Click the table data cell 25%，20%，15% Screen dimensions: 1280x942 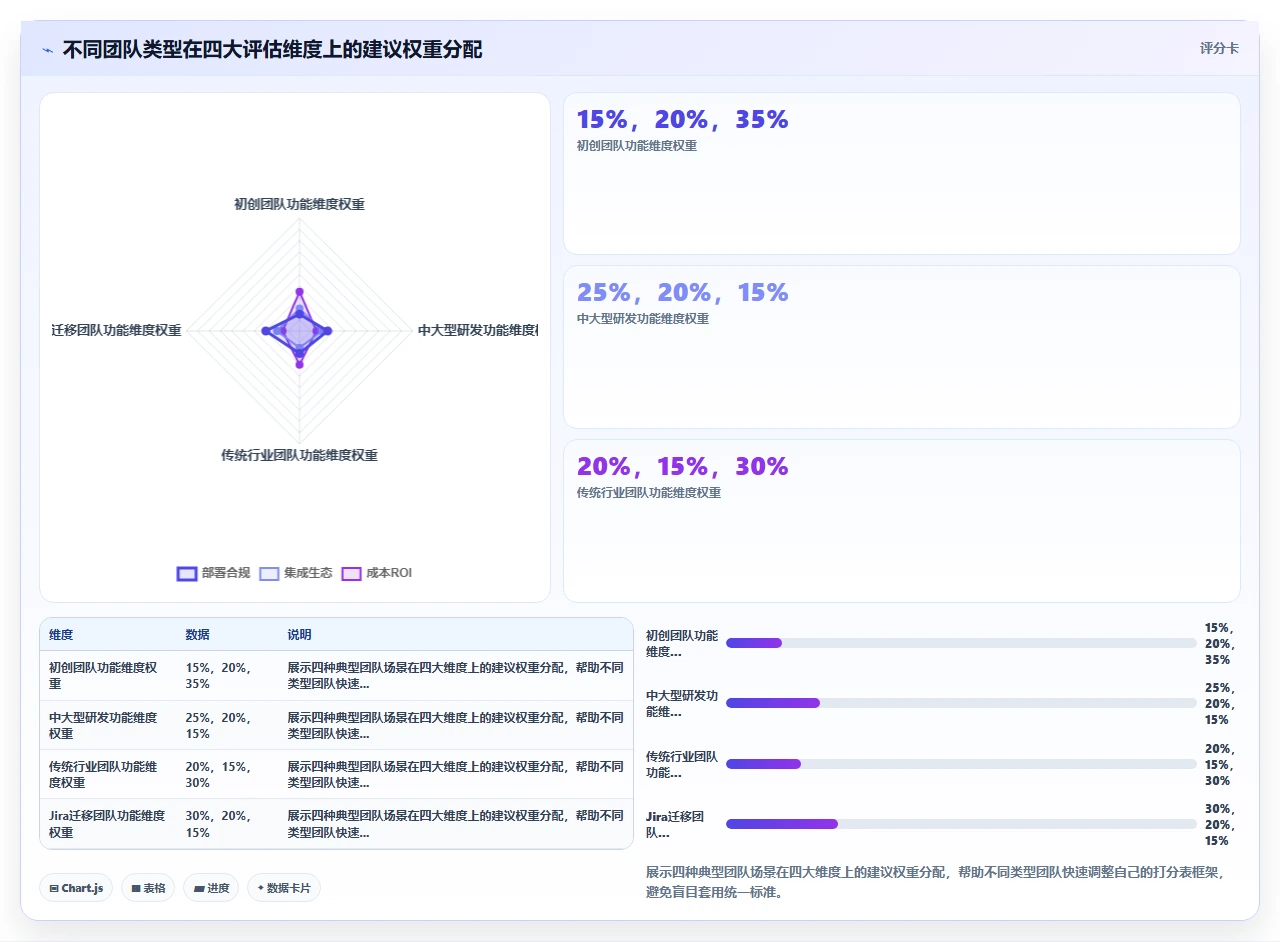click(x=228, y=725)
